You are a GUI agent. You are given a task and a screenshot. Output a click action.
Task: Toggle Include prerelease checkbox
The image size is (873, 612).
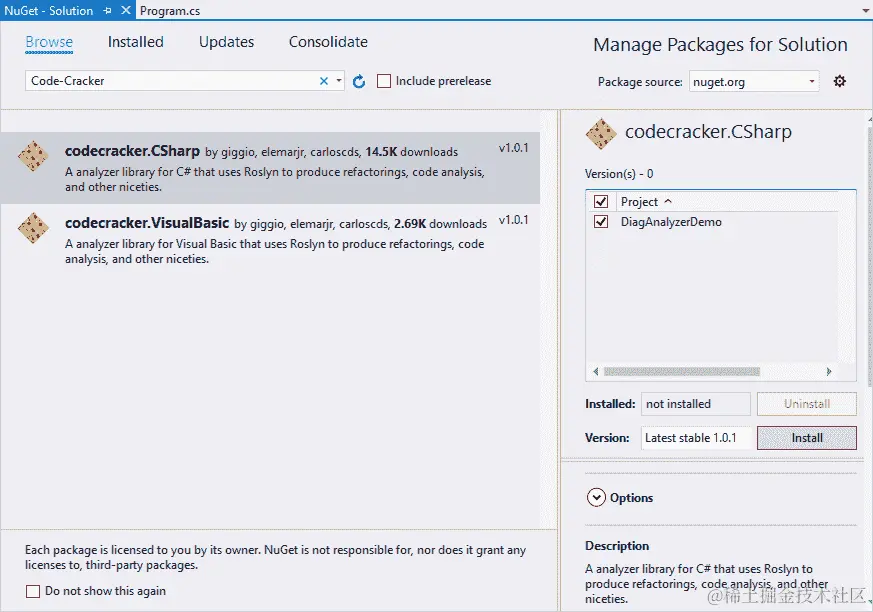click(384, 81)
